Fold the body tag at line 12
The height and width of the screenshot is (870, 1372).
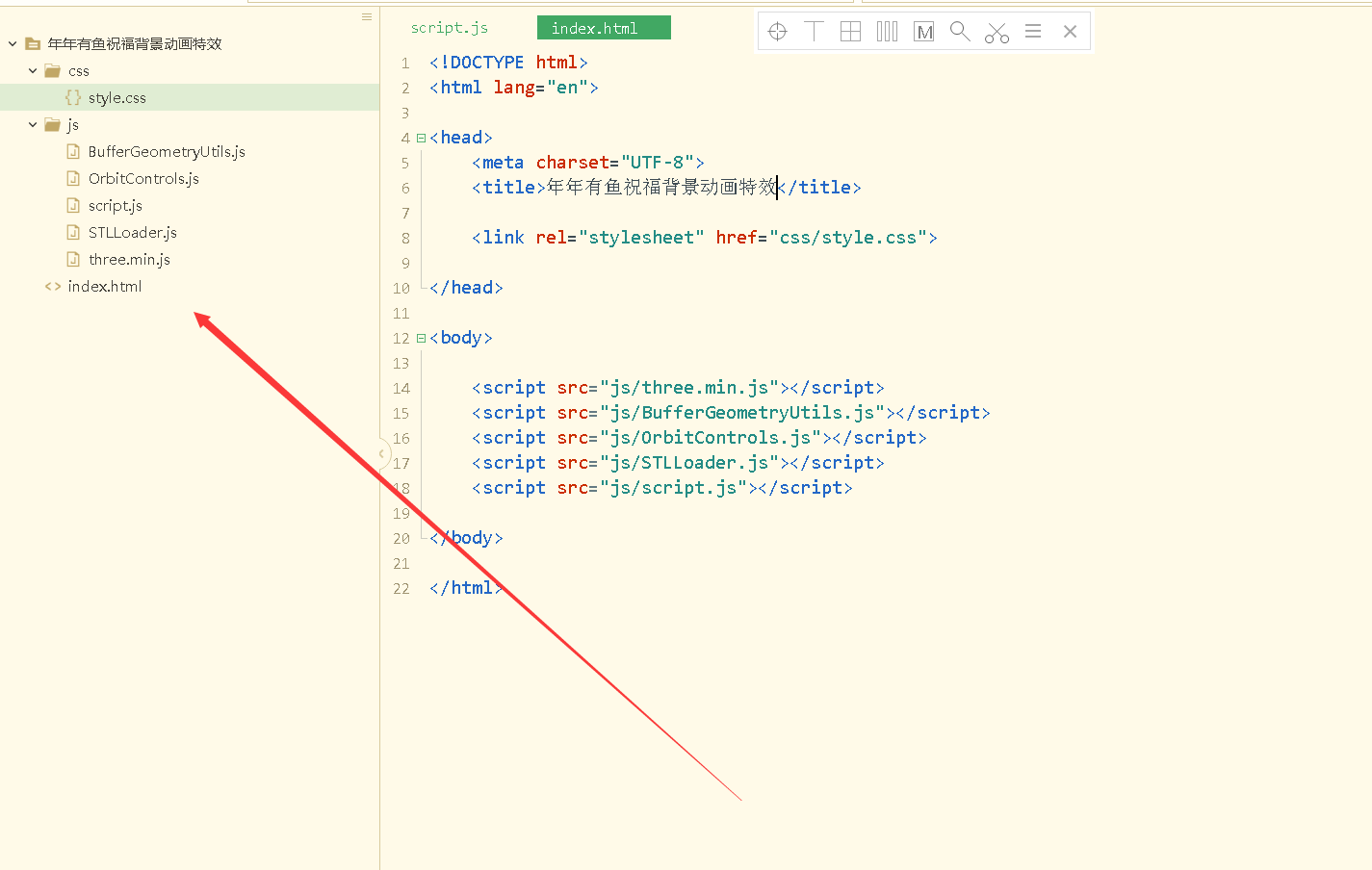pos(421,338)
